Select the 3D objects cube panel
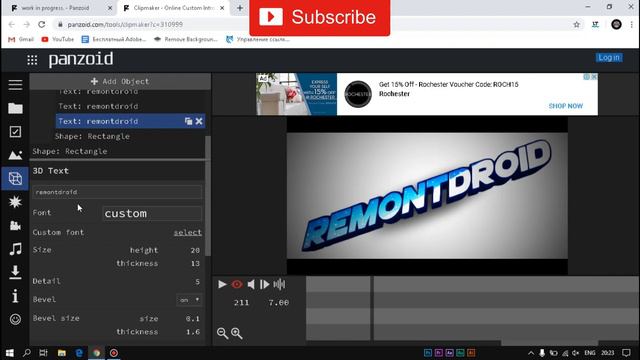The height and width of the screenshot is (360, 640). (15, 178)
